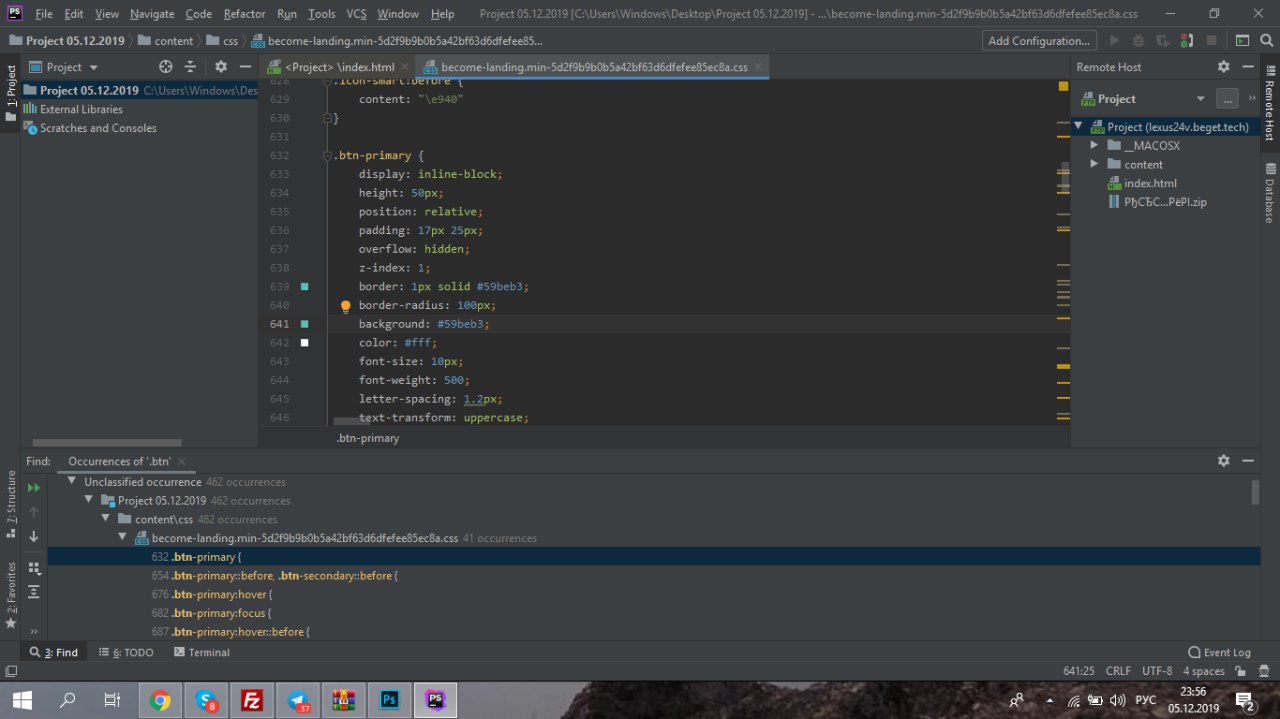This screenshot has width=1280, height=719.
Task: Open the Remote Host Project server dropdown
Action: [x=1200, y=99]
